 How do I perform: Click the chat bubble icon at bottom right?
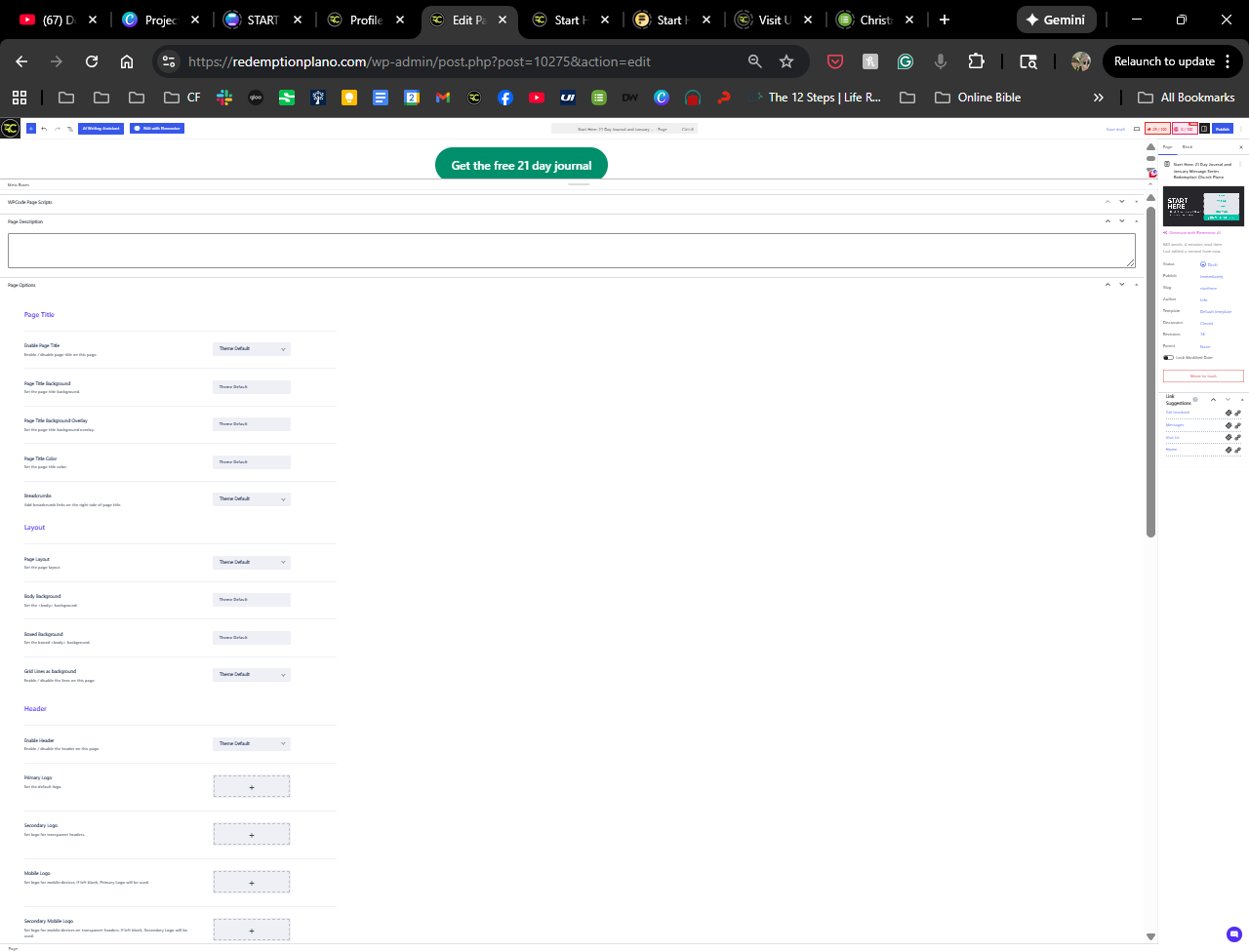click(x=1233, y=933)
